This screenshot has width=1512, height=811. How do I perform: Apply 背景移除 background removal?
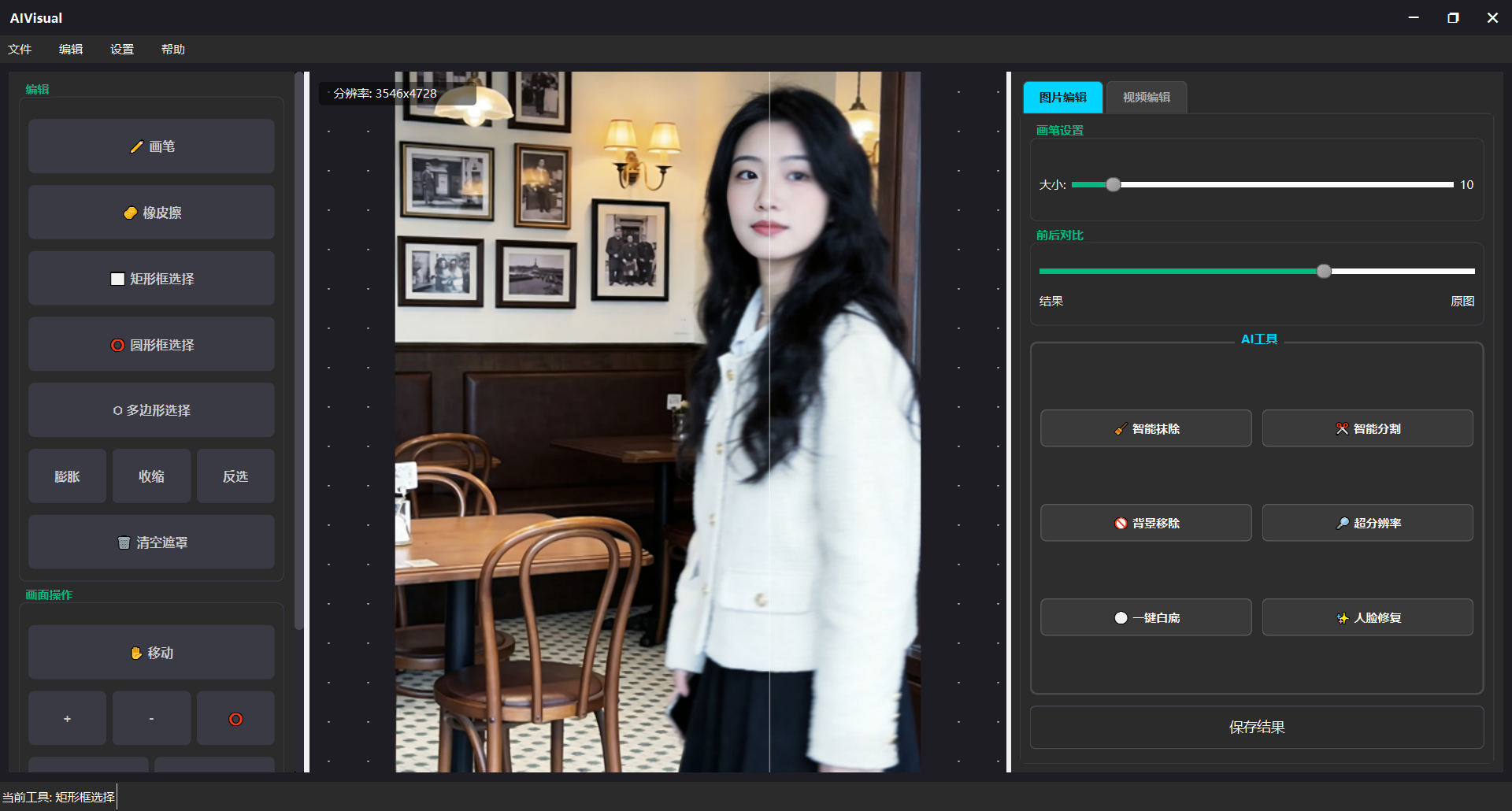[x=1145, y=523]
